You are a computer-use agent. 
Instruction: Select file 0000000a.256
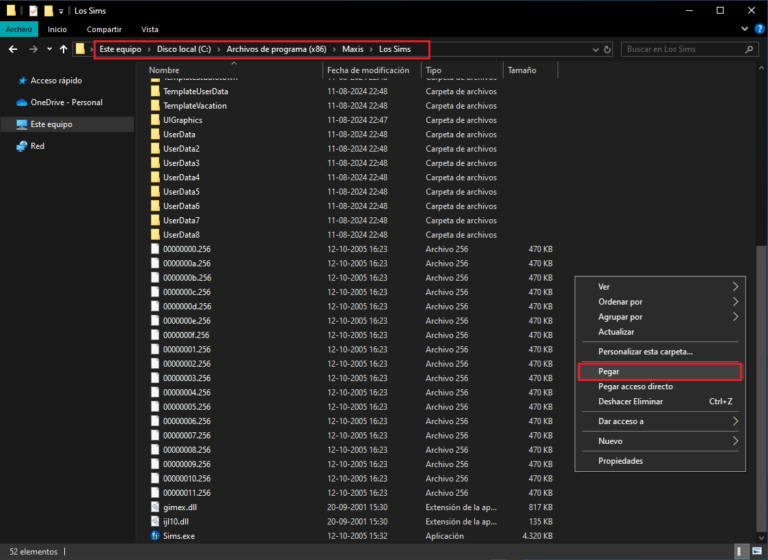pos(187,264)
